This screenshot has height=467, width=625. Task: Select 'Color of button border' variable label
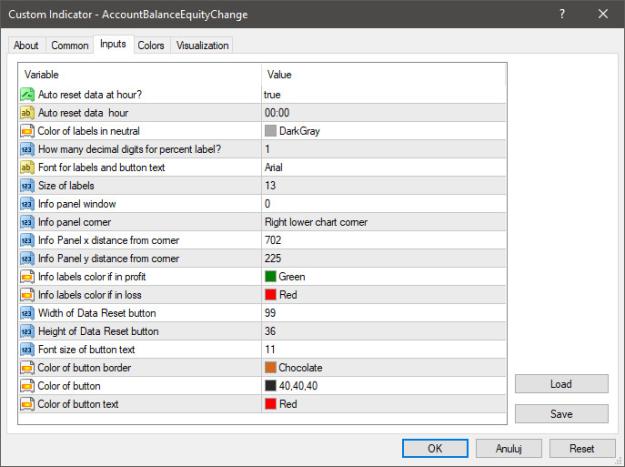click(x=84, y=368)
